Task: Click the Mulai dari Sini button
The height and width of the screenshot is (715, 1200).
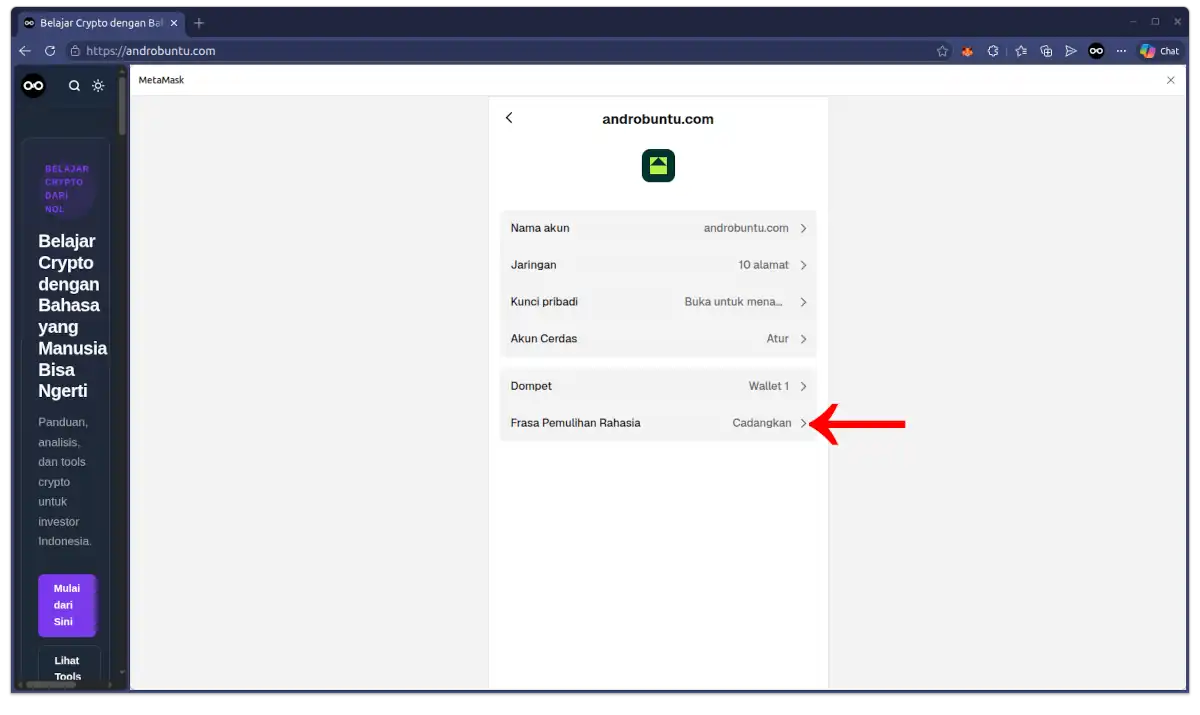Action: (67, 605)
